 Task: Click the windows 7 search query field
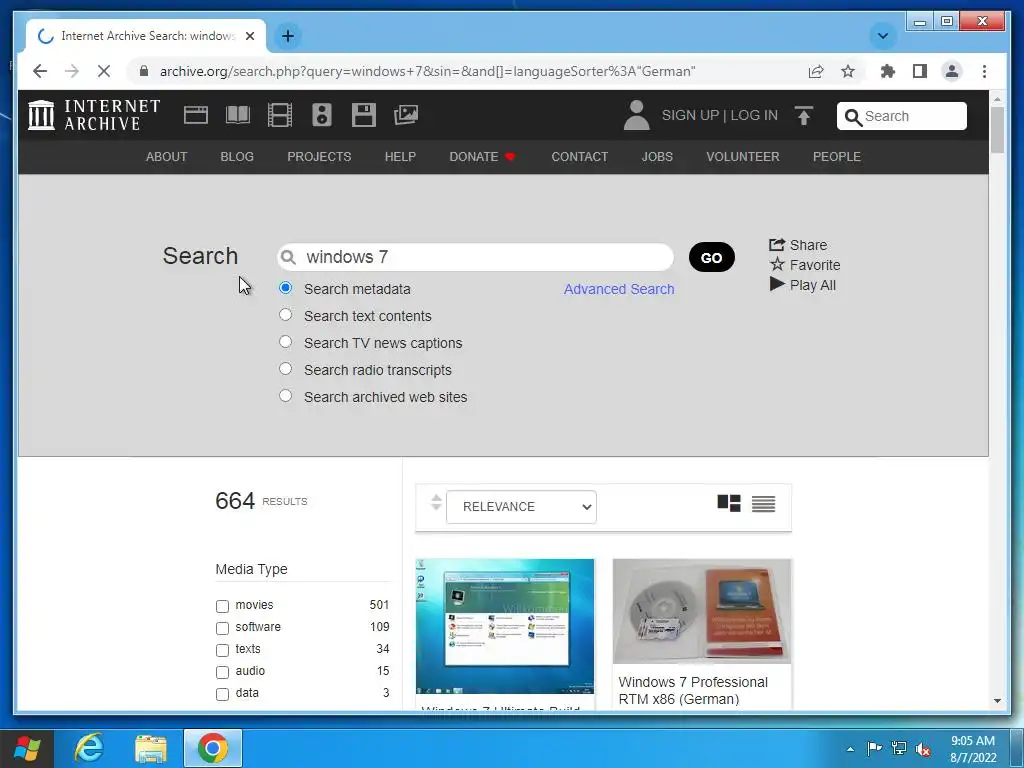(475, 257)
